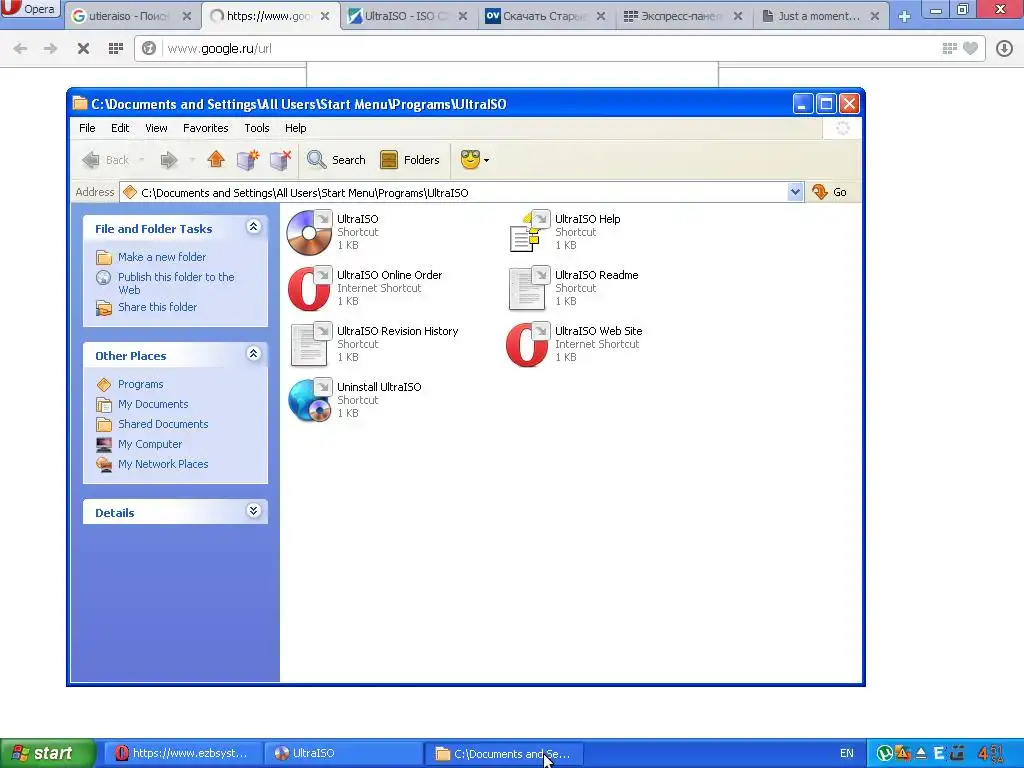
Task: Click the Explorer Back arrow button
Action: click(106, 160)
